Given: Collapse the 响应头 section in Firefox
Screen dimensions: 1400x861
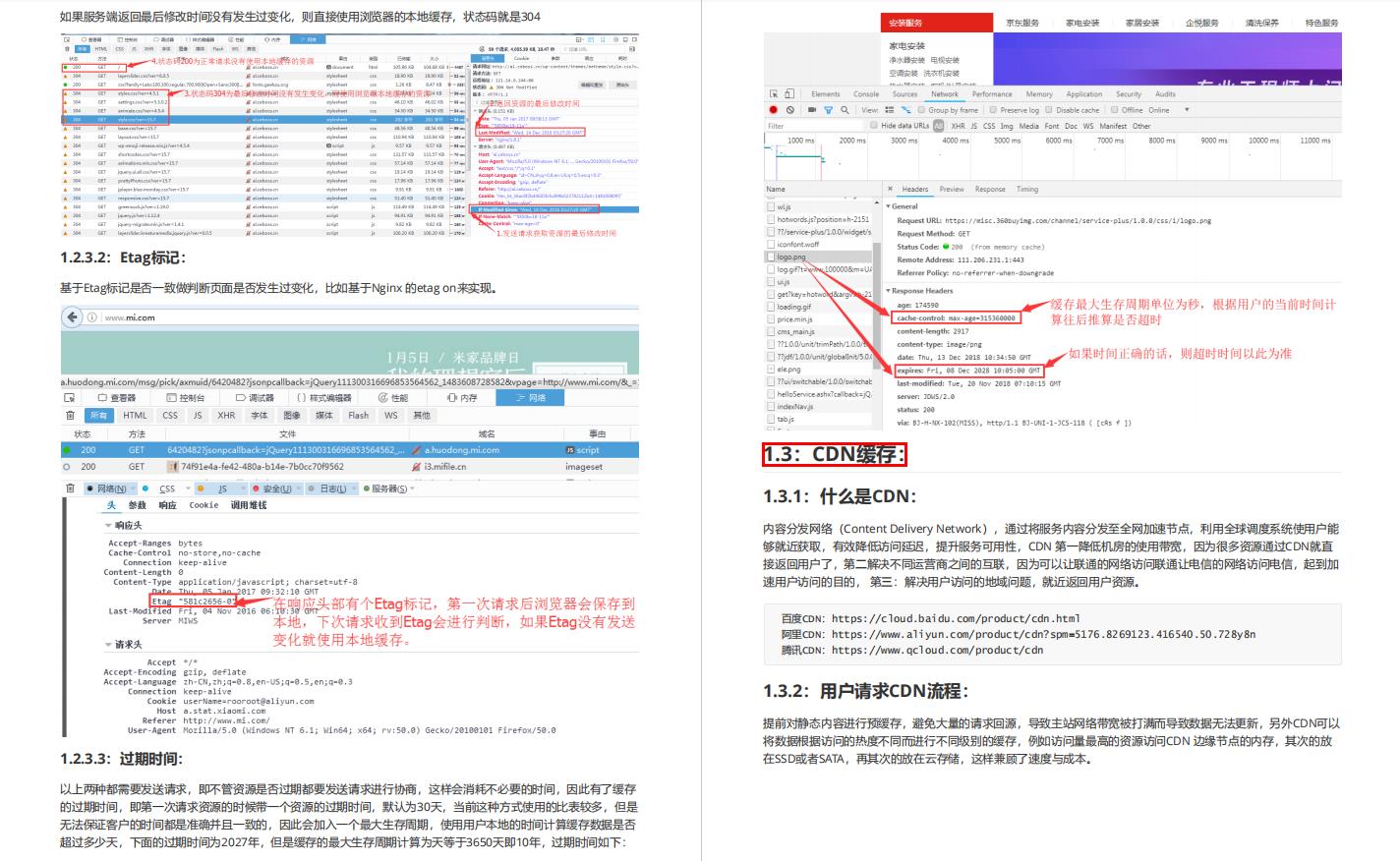Looking at the screenshot, I should pos(108,526).
